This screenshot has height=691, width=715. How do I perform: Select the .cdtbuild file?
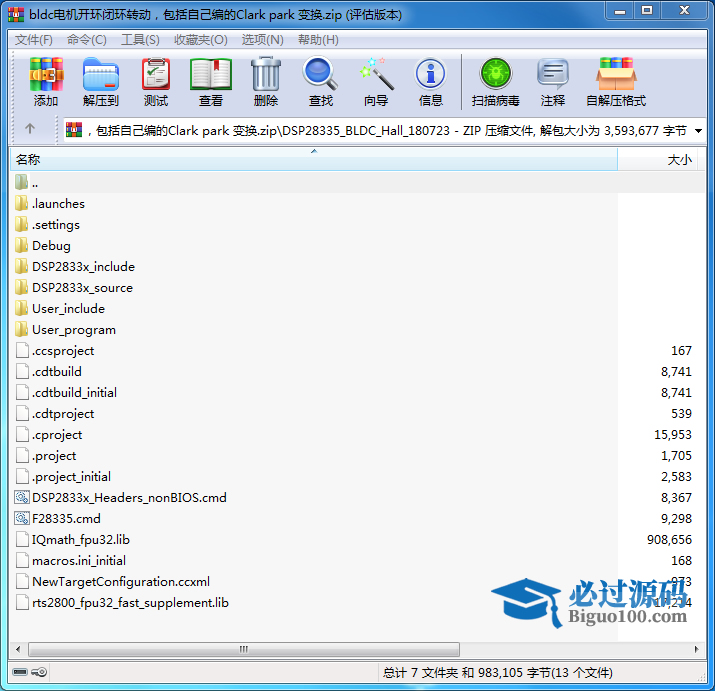tap(57, 371)
